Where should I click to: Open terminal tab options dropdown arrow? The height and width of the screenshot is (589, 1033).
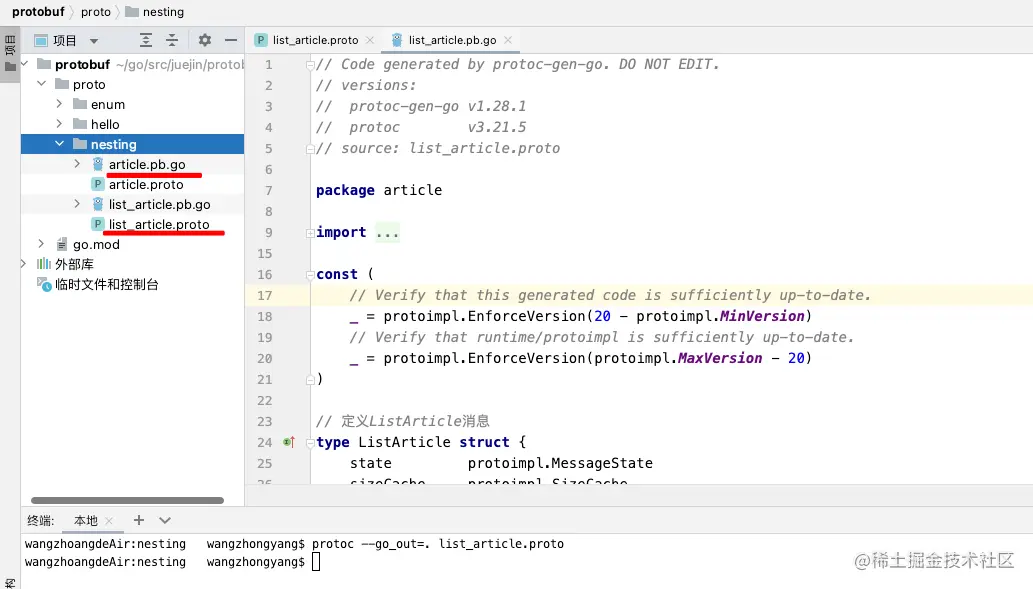(x=165, y=520)
